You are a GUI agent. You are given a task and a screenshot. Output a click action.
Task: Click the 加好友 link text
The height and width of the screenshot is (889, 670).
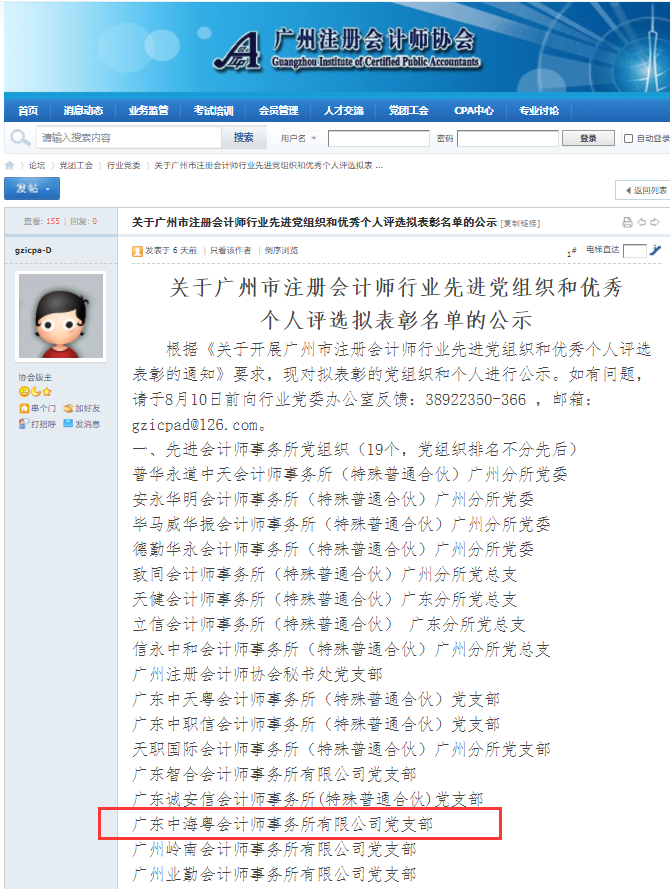pos(87,408)
